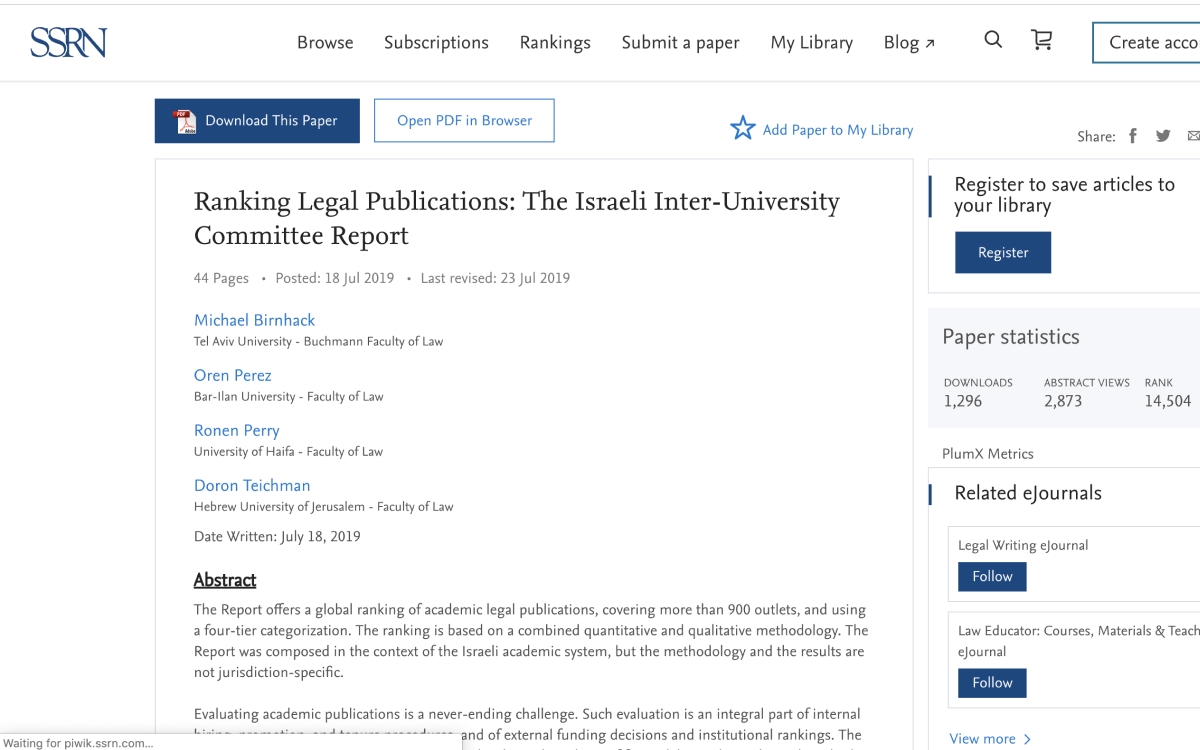Click the SSRN logo
This screenshot has height=750, width=1200.
click(x=68, y=42)
